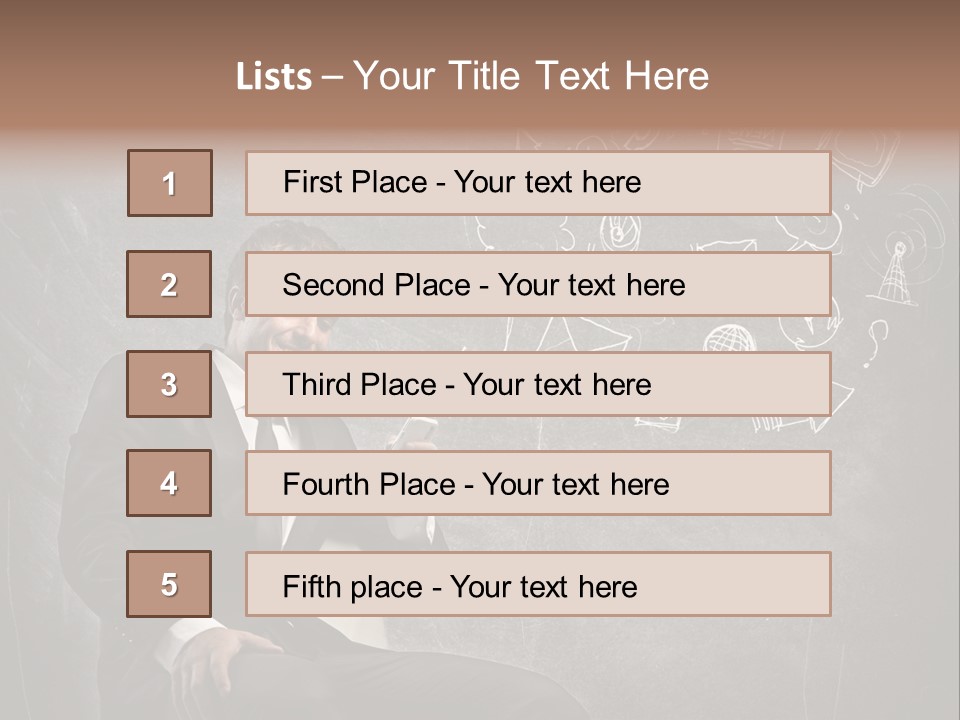Select the 'Second Place' text bar

pyautogui.click(x=538, y=284)
